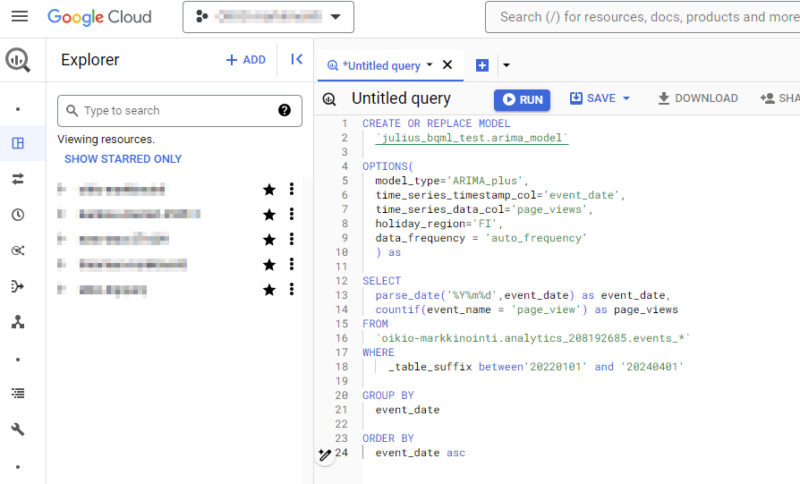Unstar the fifth project in Explorer
Viewport: 800px width, 484px height.
[x=269, y=290]
